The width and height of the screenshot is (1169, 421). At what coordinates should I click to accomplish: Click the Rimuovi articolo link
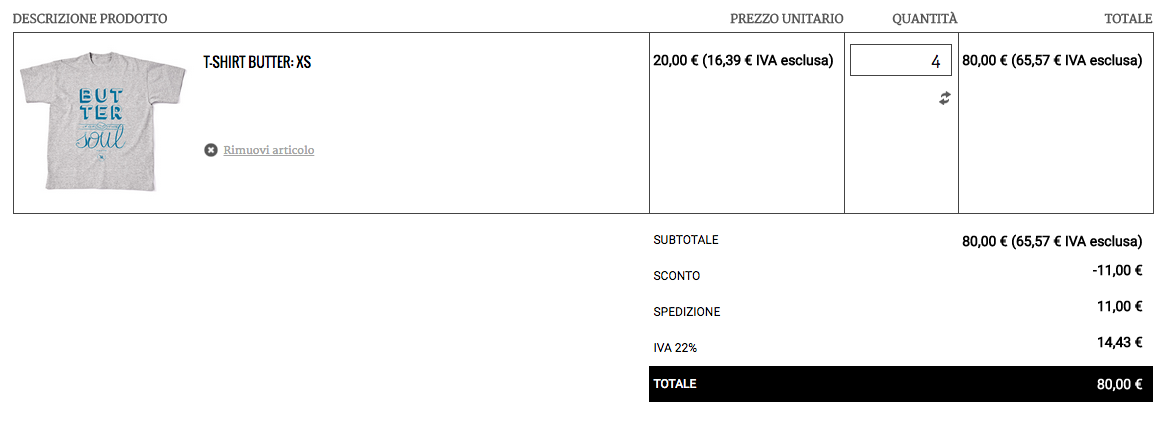(x=268, y=150)
